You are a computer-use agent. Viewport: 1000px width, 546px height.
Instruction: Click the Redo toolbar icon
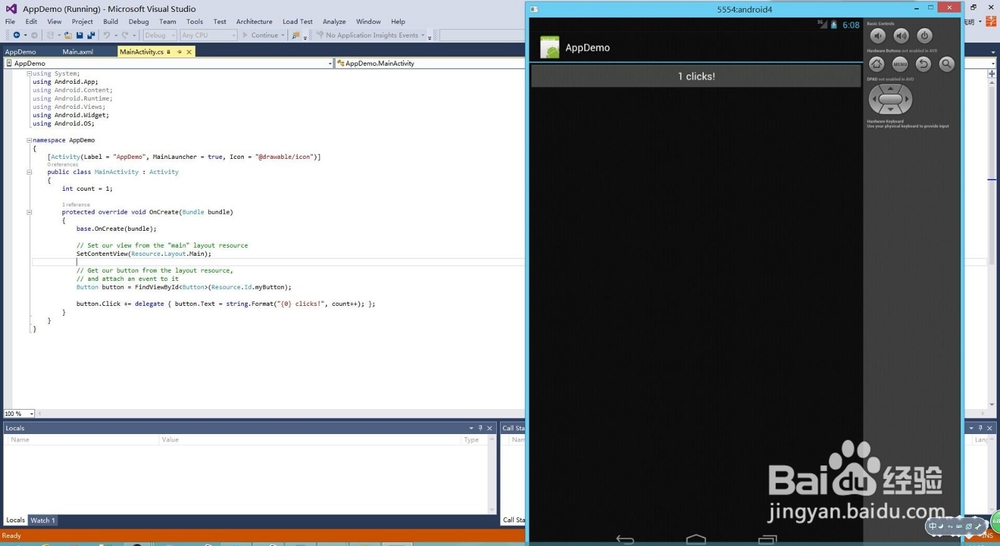tap(125, 35)
